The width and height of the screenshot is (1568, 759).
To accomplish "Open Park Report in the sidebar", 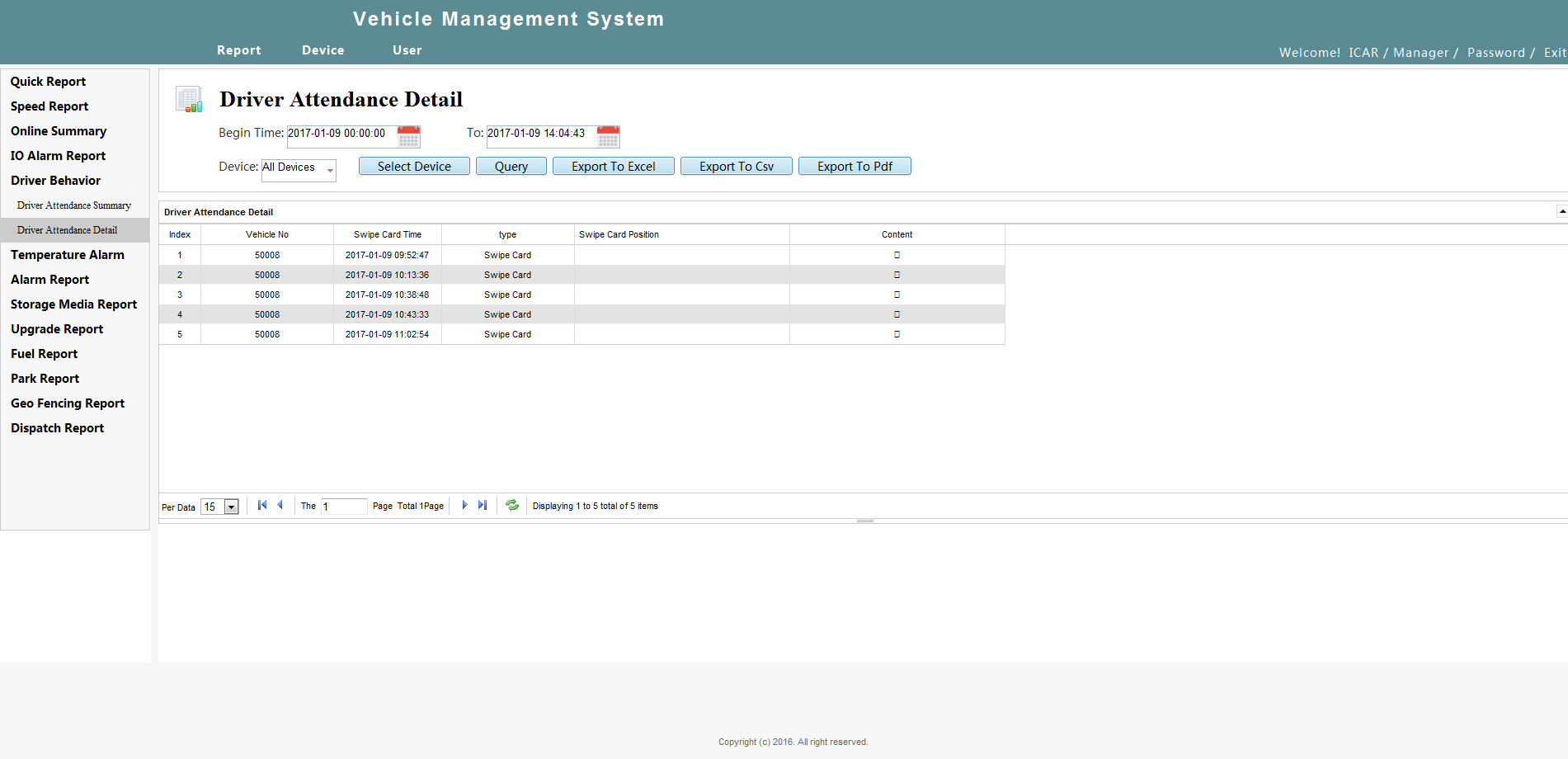I will click(x=45, y=379).
